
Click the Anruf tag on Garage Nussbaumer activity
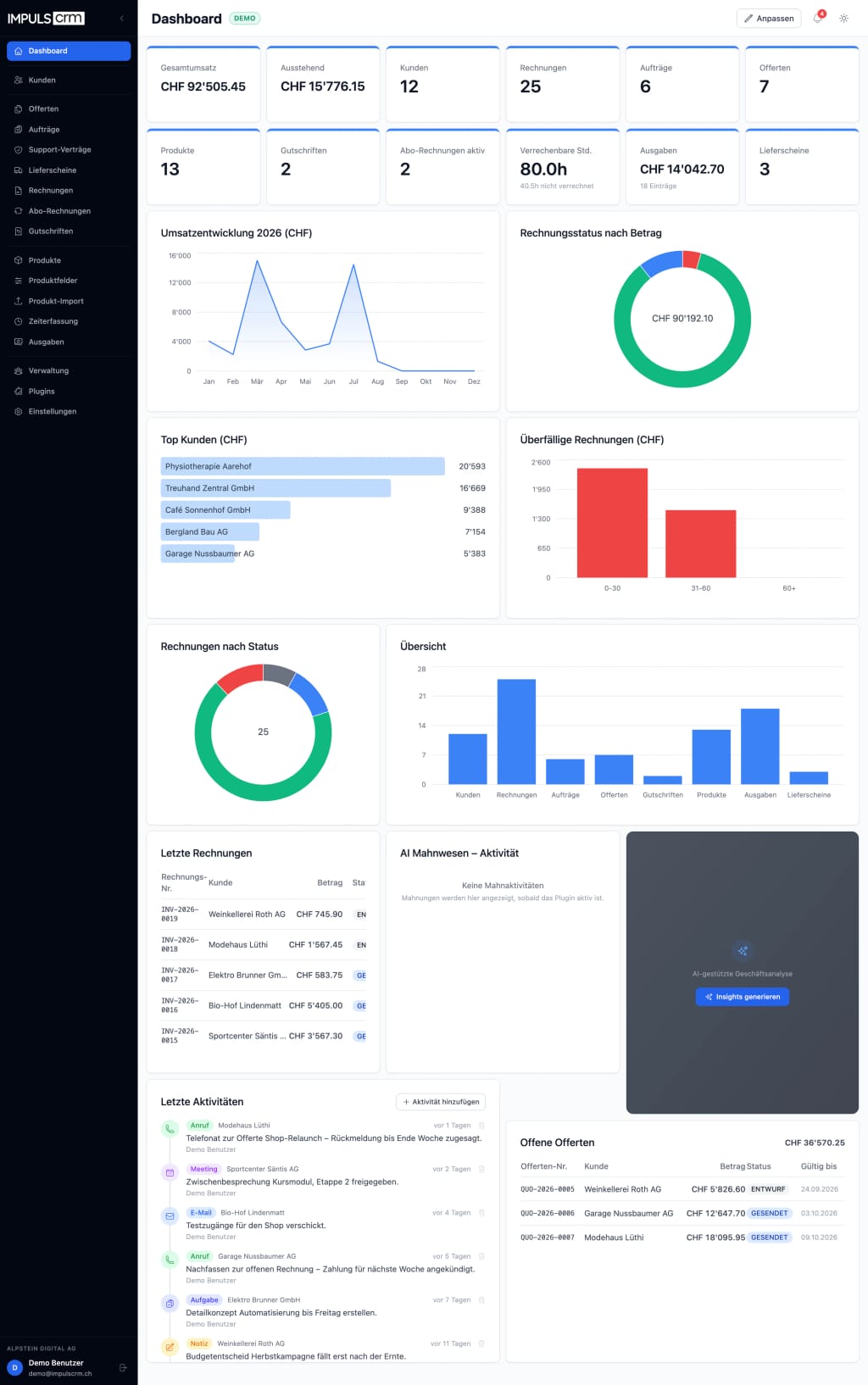[200, 1256]
